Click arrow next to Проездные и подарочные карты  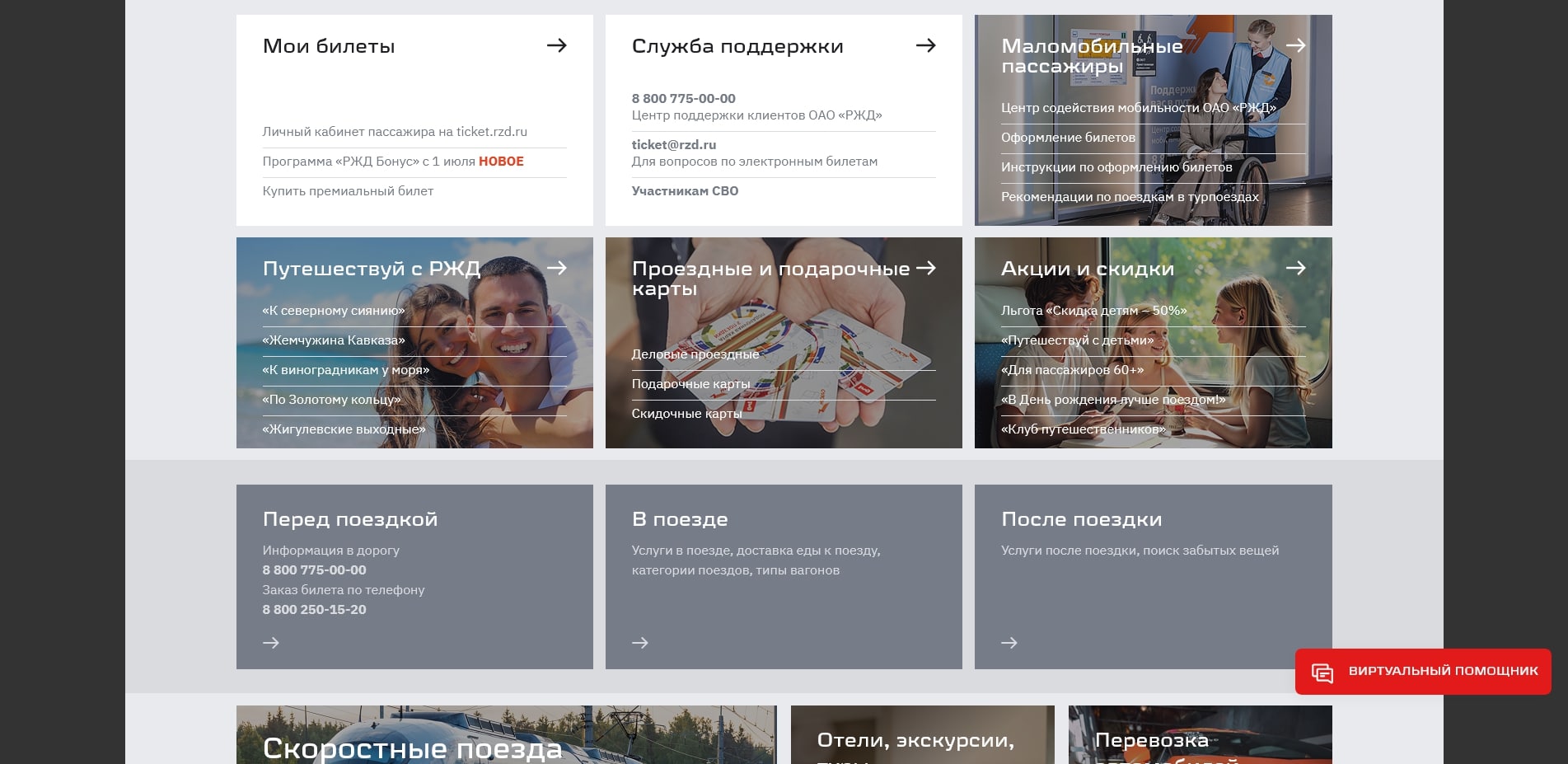click(x=925, y=268)
